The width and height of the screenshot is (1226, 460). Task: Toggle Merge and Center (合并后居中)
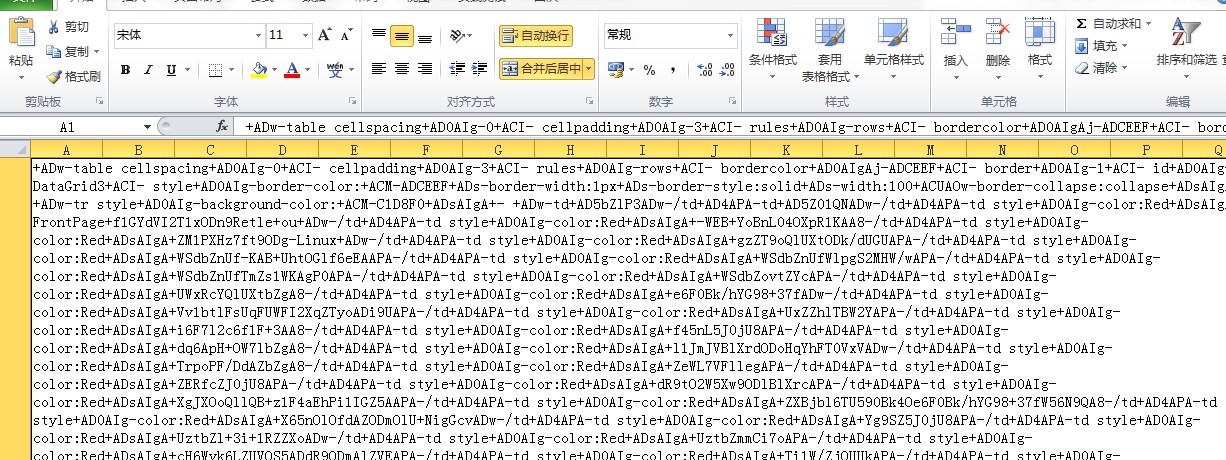tap(541, 69)
